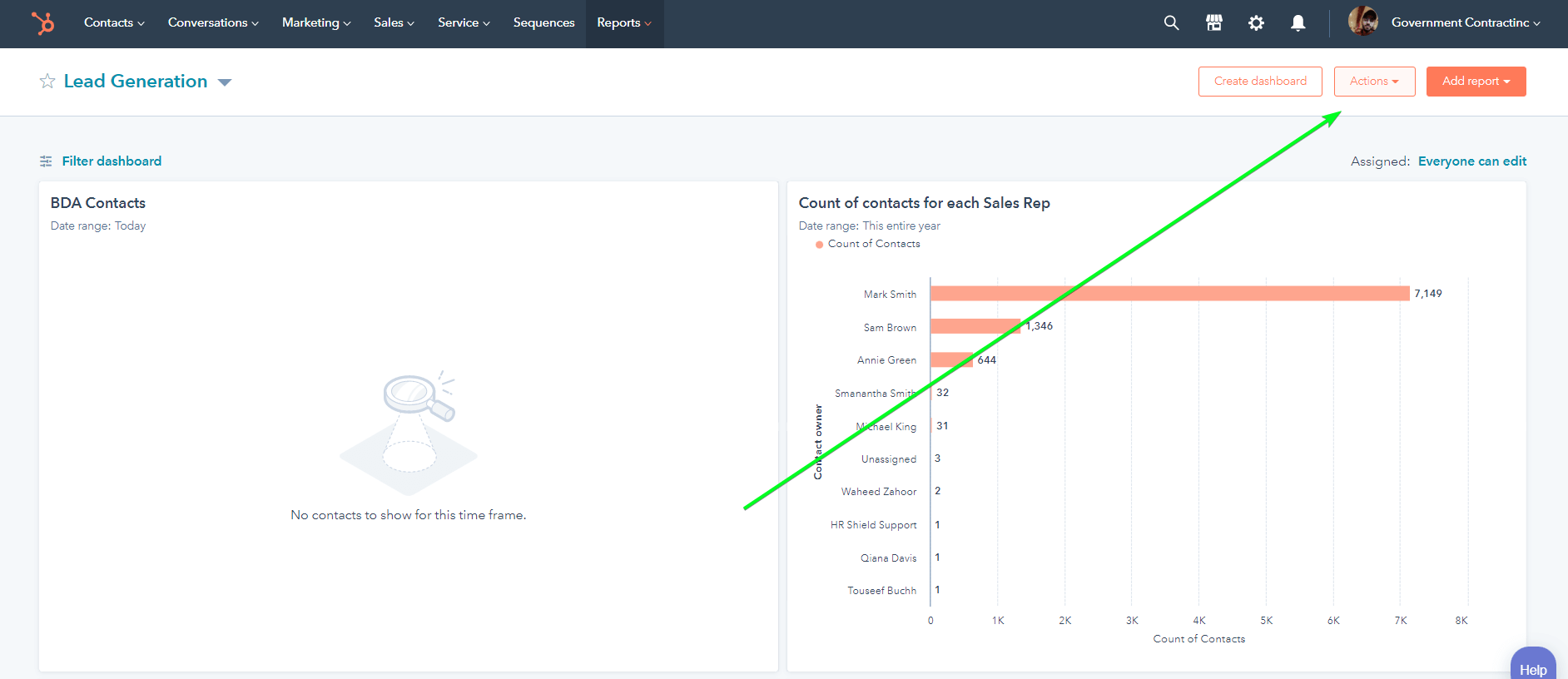1568x679 pixels.
Task: Click the Mark Smith bar in chart
Action: pos(1169,294)
